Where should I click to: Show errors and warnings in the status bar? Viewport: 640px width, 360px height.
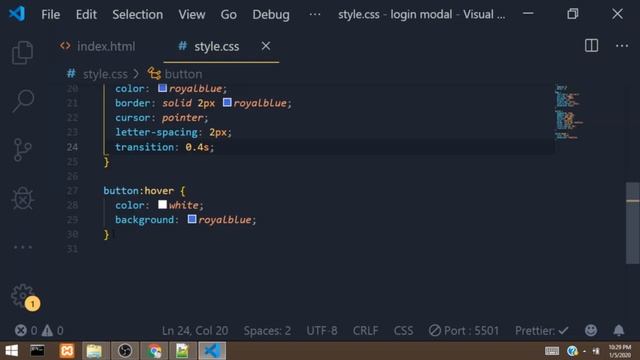tap(39, 330)
